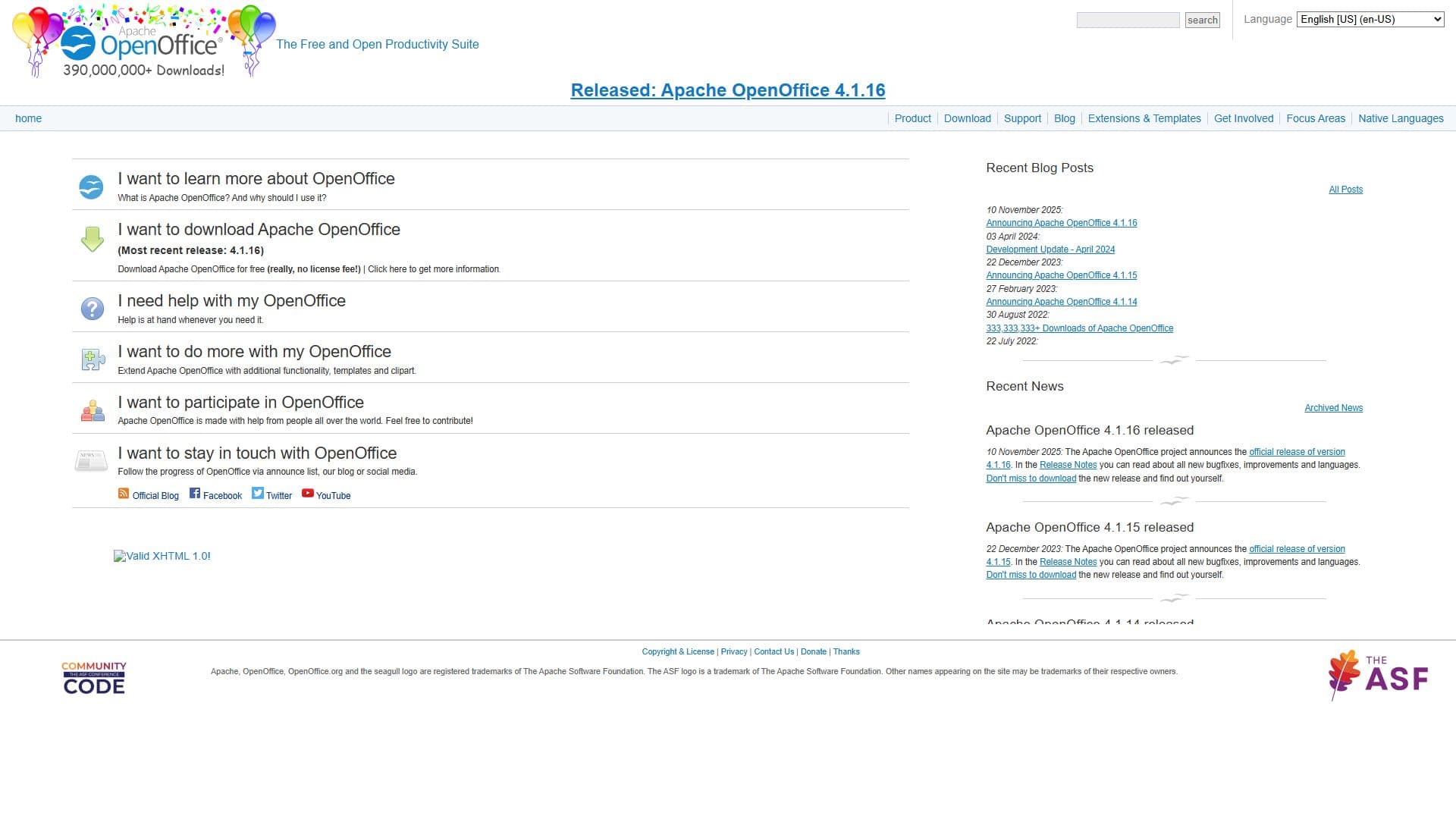The width and height of the screenshot is (1456, 819).
Task: Open Release Notes link under 4.1.16 news
Action: 1068,465
